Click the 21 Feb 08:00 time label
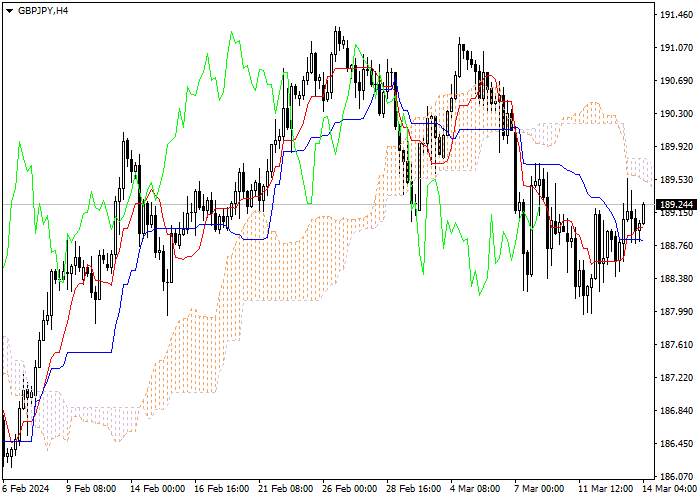Screen dimensions: 700x500 click(286, 488)
